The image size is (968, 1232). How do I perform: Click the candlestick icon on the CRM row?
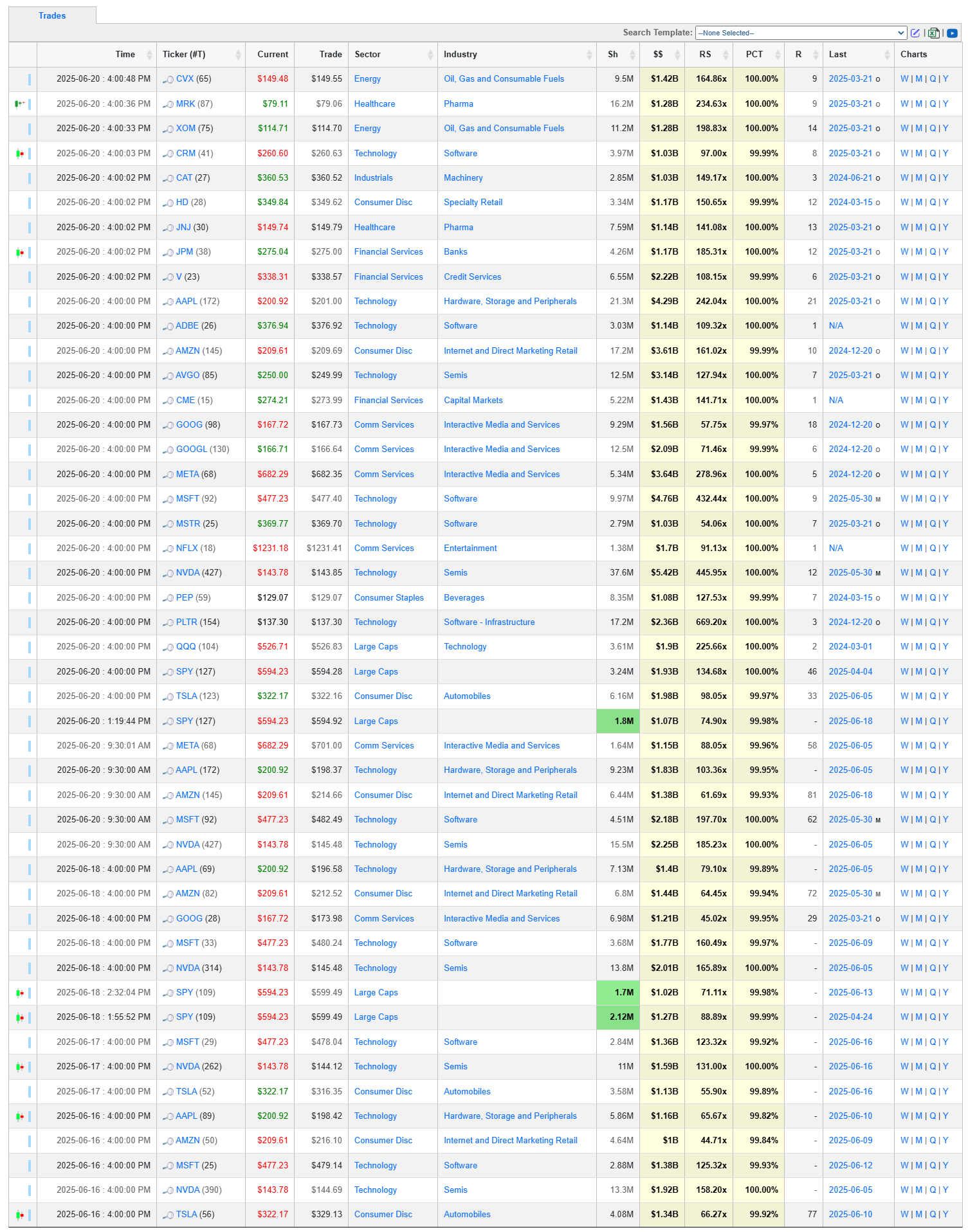pyautogui.click(x=20, y=153)
